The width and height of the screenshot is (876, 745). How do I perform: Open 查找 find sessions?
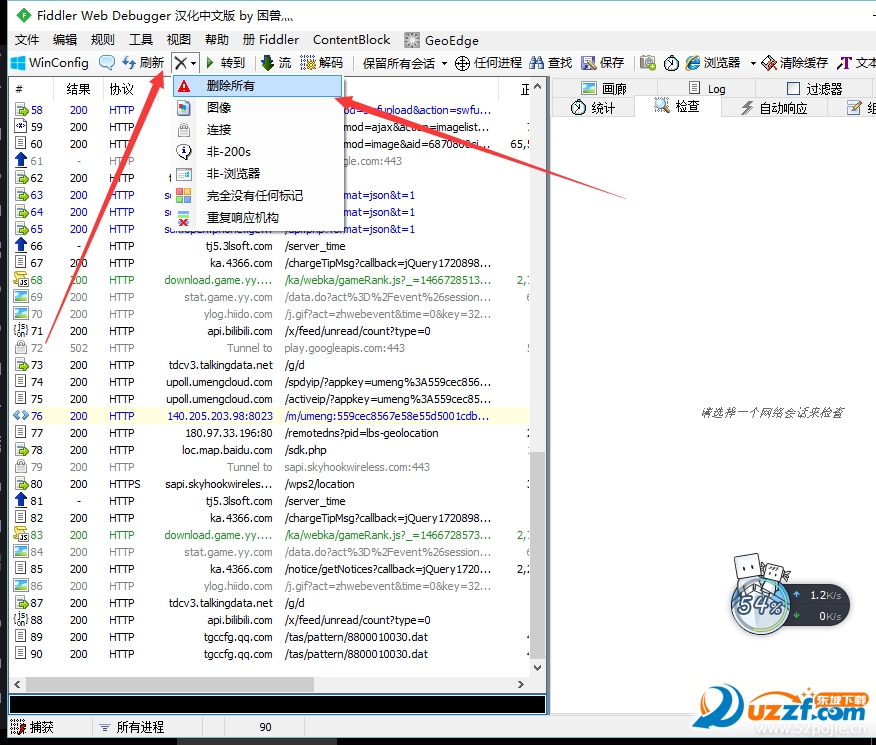551,63
